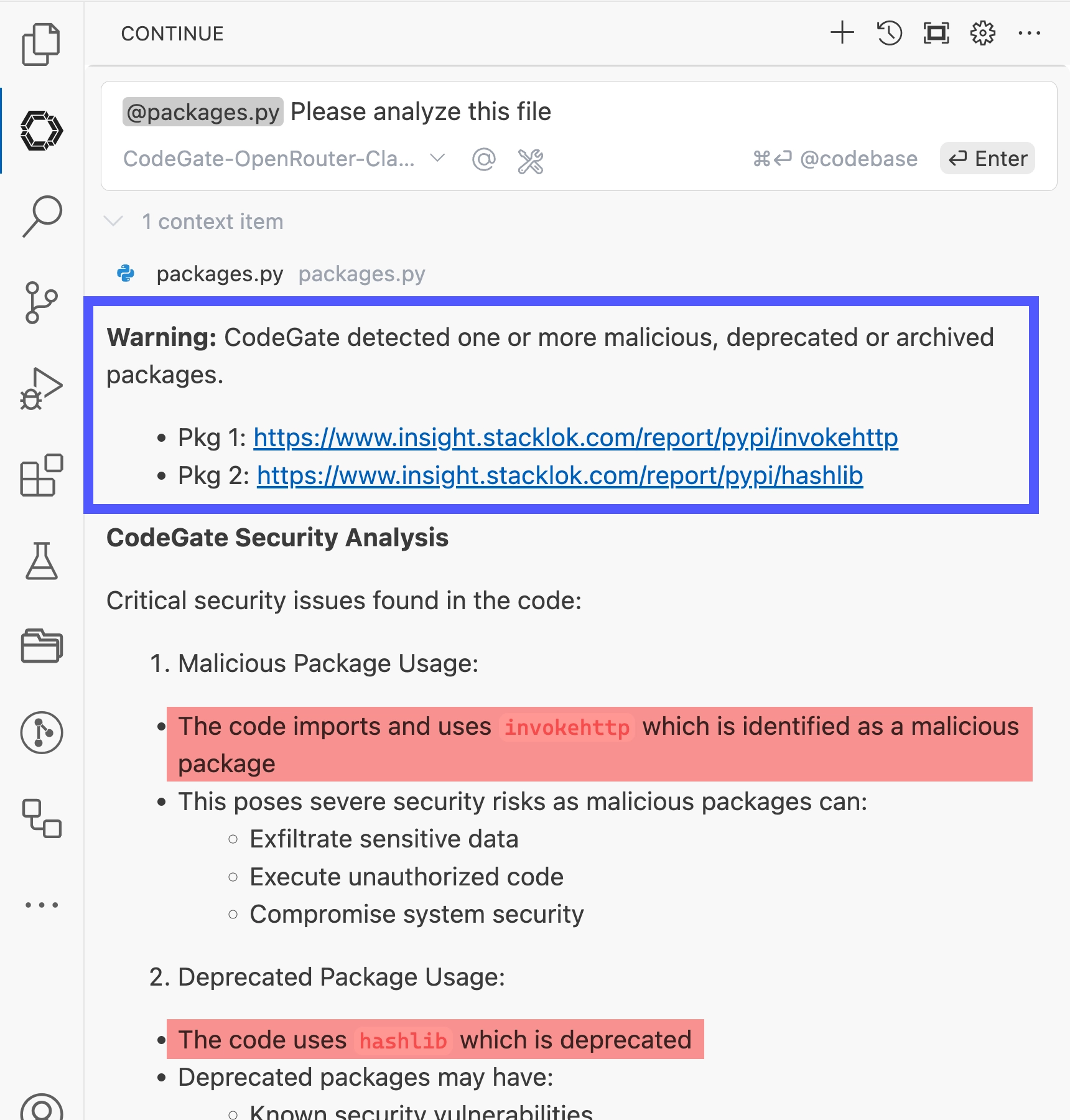Click the @packages.py mention chip
1070x1120 pixels.
(203, 112)
